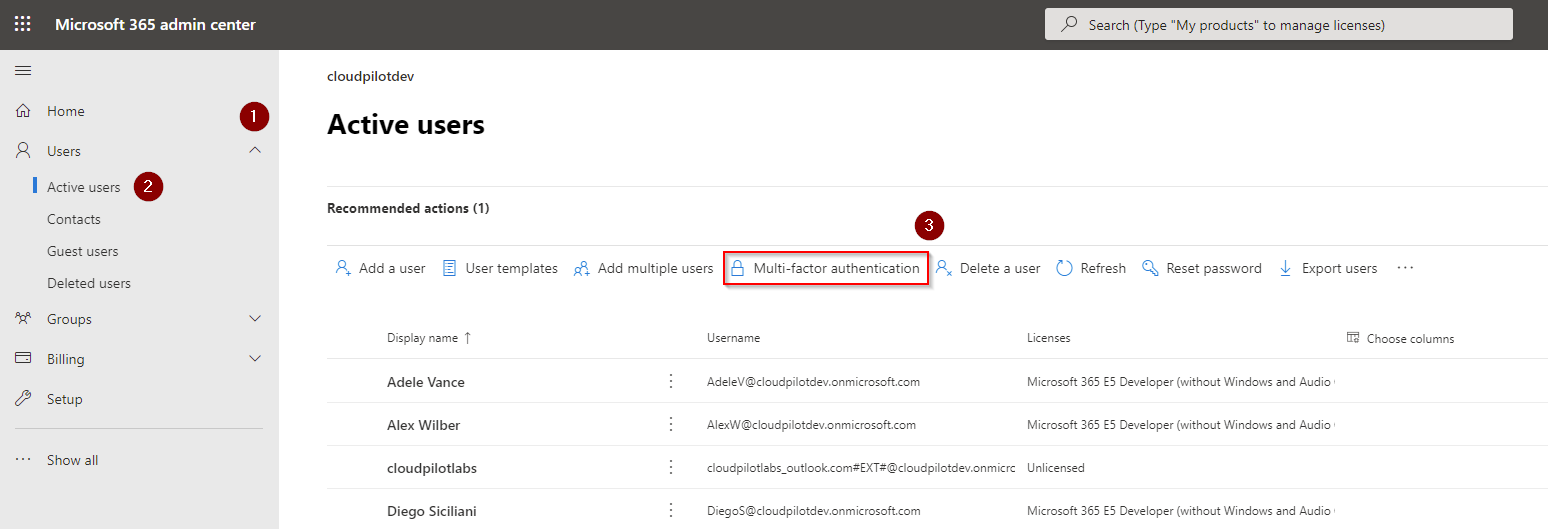This screenshot has width=1548, height=529.
Task: Click the Choose columns icon
Action: 1353,338
